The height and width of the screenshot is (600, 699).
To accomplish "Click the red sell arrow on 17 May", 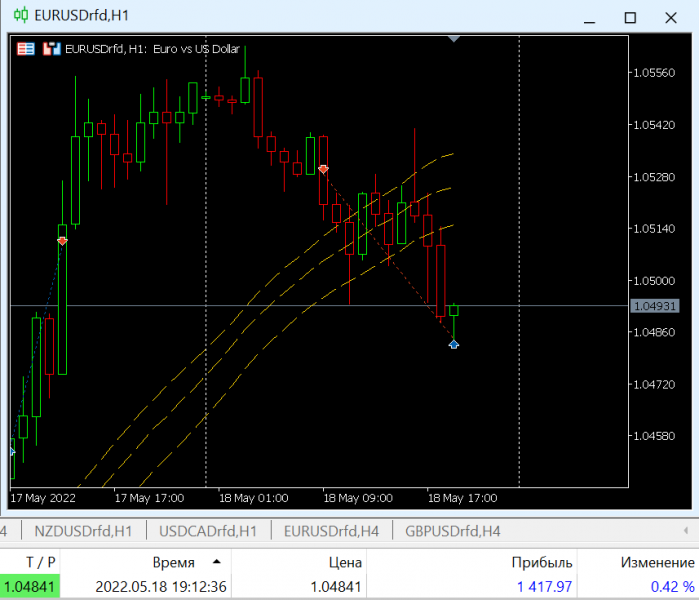I will pos(62,241).
